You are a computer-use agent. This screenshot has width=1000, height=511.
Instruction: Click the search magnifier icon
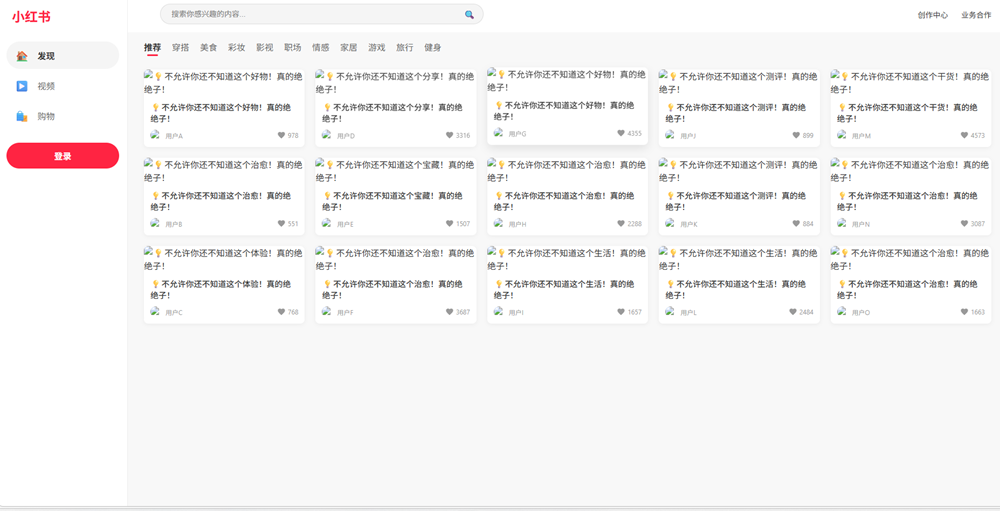(x=469, y=15)
